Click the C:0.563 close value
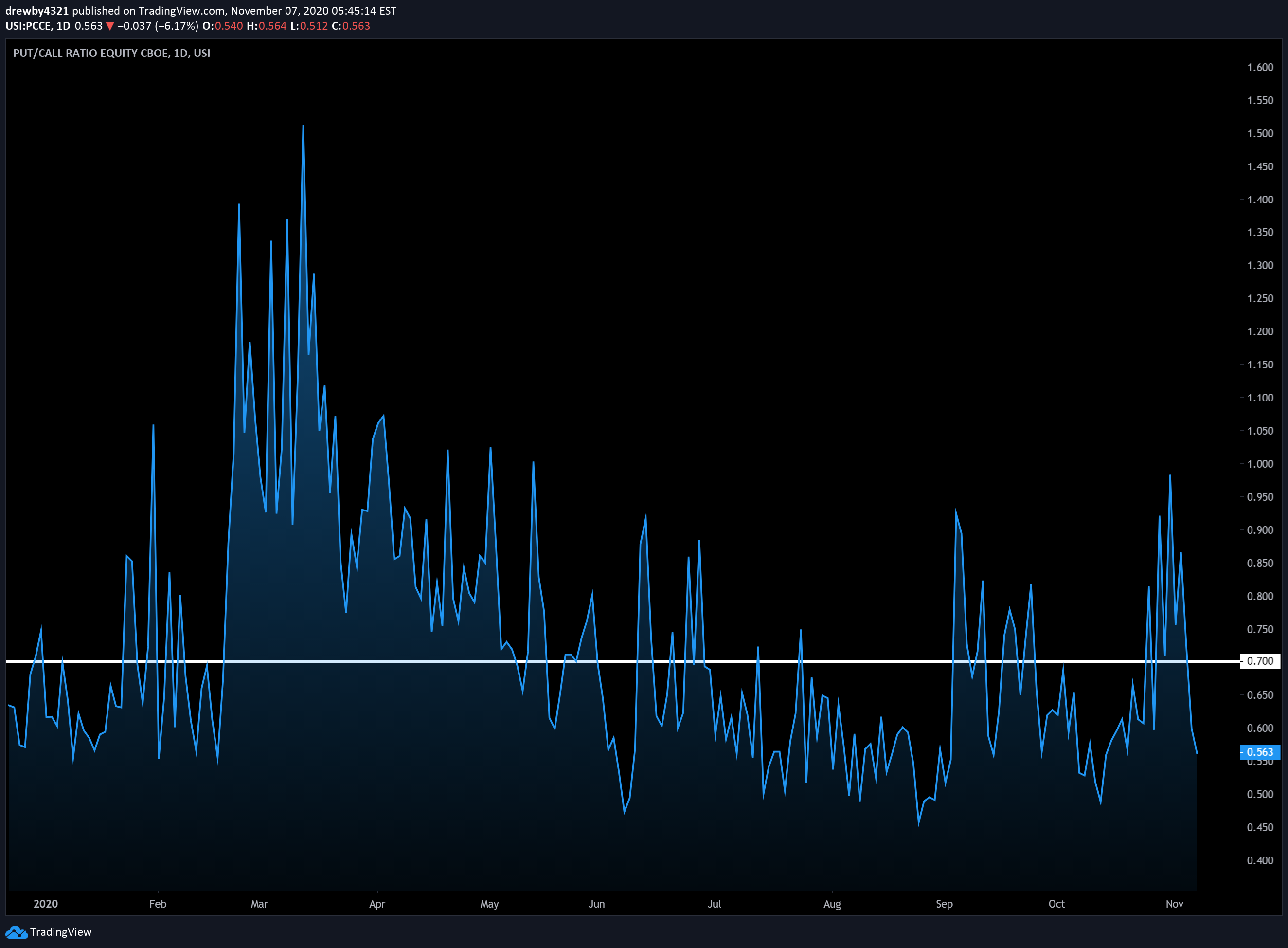The height and width of the screenshot is (948, 1288). click(351, 26)
